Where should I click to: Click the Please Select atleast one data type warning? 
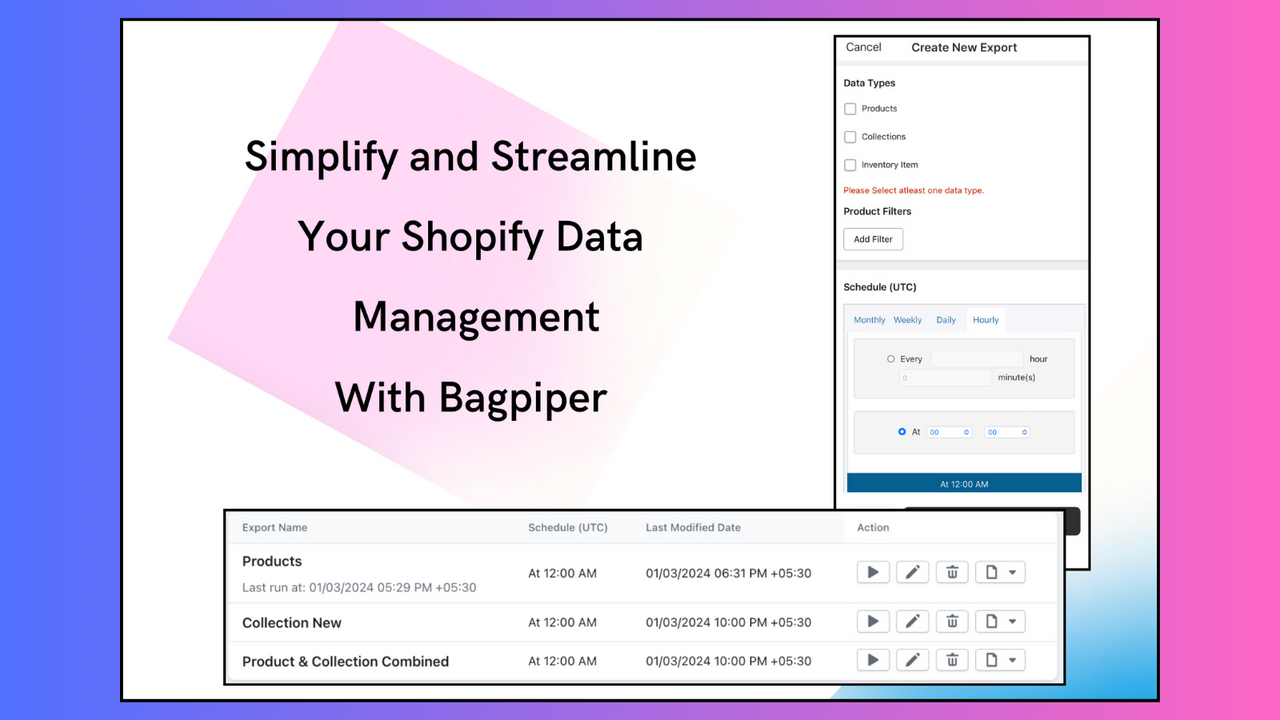913,190
